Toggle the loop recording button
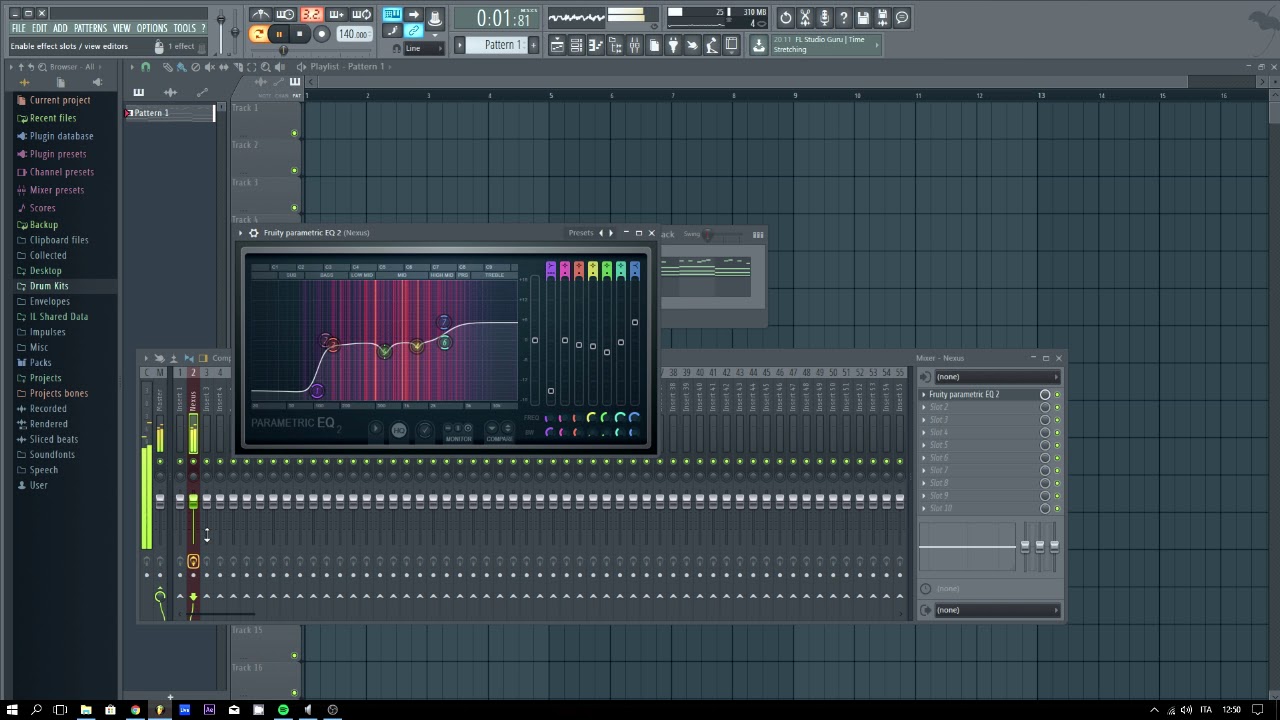The image size is (1280, 720). click(x=361, y=14)
